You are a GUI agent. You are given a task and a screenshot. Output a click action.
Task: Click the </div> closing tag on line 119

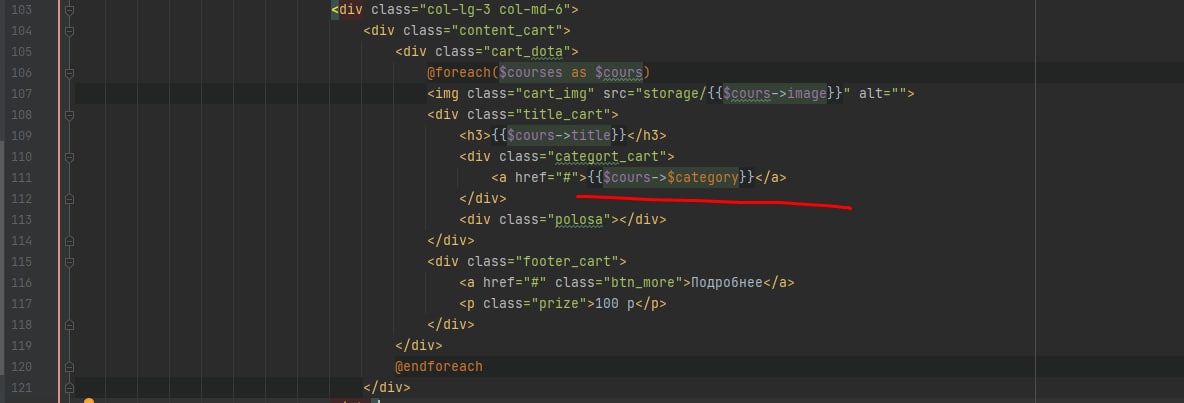pyautogui.click(x=418, y=346)
